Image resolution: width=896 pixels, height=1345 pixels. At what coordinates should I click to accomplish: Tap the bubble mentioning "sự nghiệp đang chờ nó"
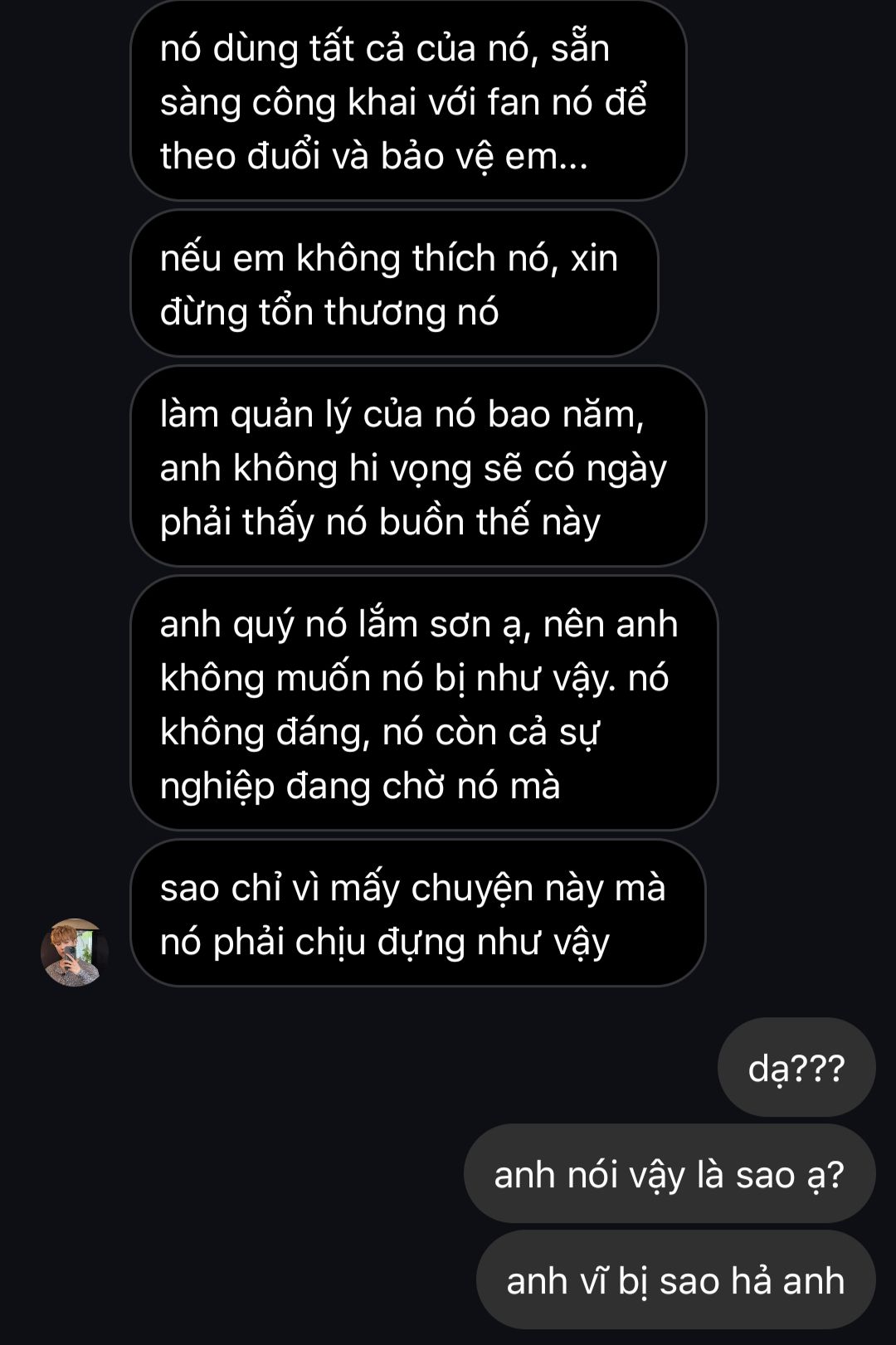coord(424,704)
